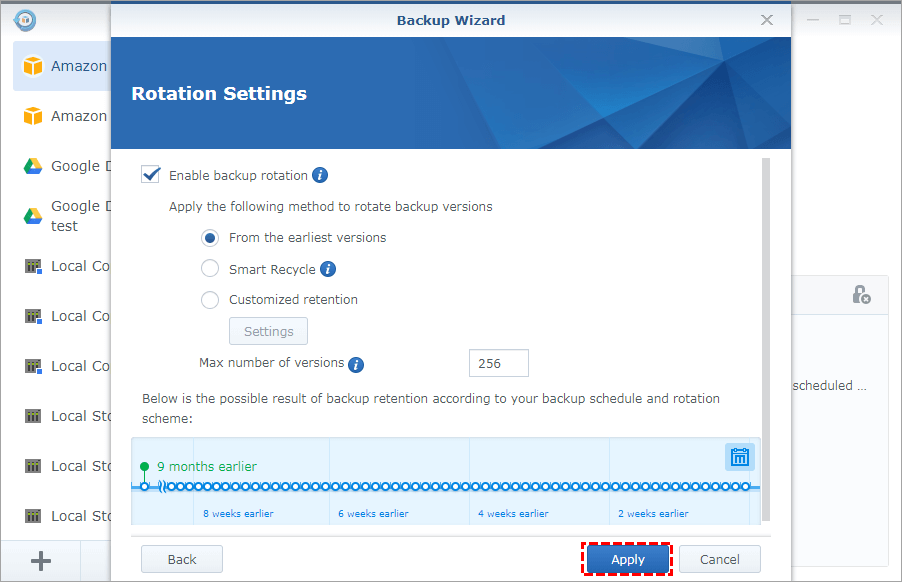902x582 pixels.
Task: Click the lock icon in the background window
Action: [x=861, y=294]
